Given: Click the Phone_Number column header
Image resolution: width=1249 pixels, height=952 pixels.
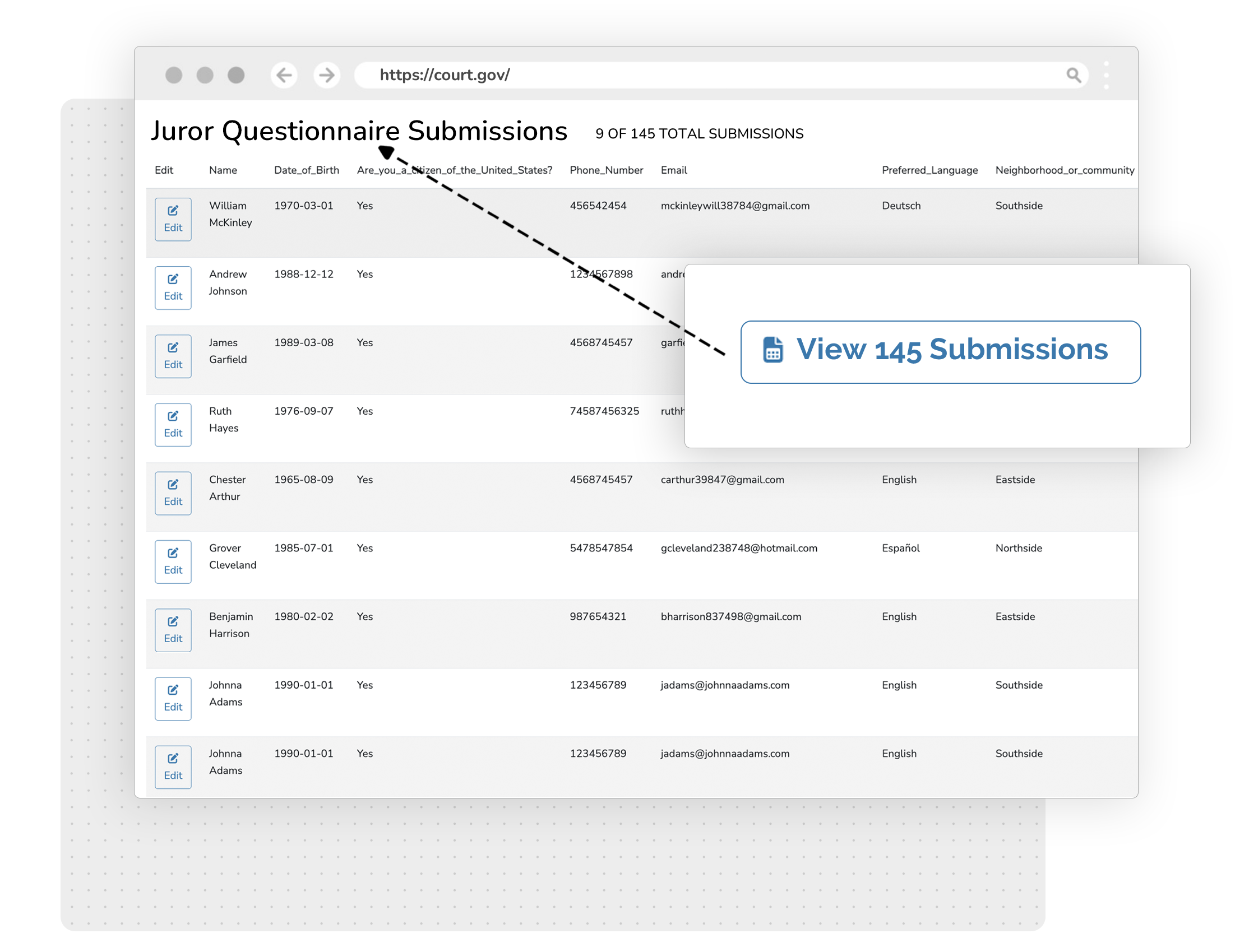Looking at the screenshot, I should click(x=606, y=170).
